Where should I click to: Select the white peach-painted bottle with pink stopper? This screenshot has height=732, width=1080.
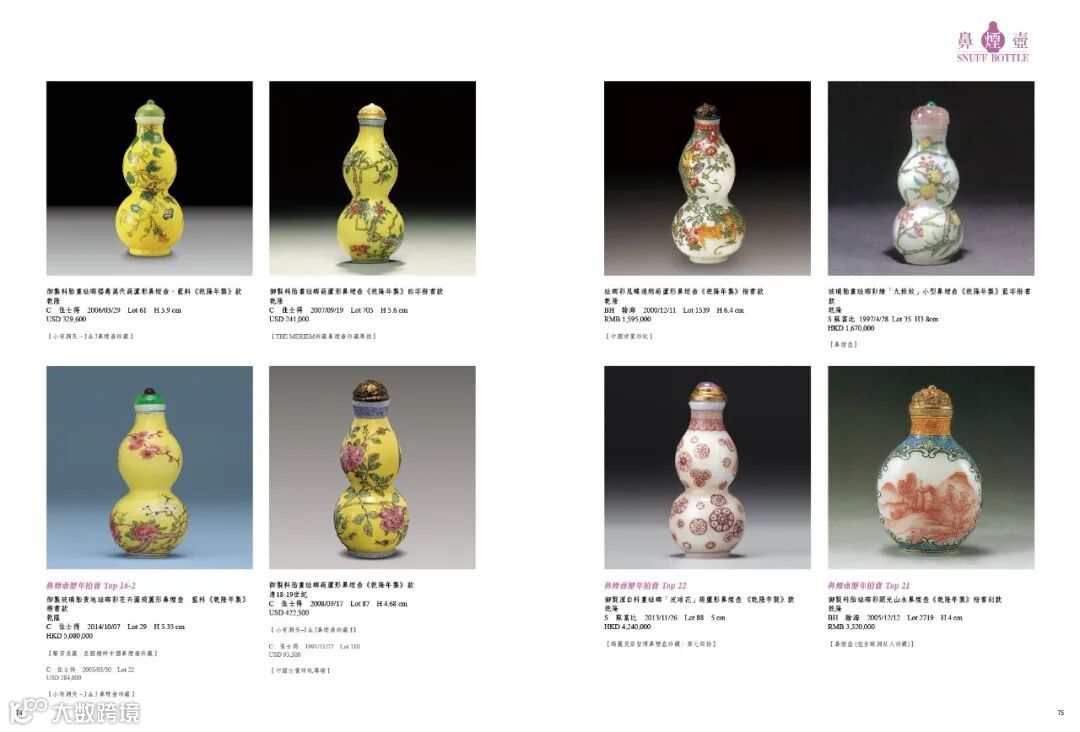(931, 178)
